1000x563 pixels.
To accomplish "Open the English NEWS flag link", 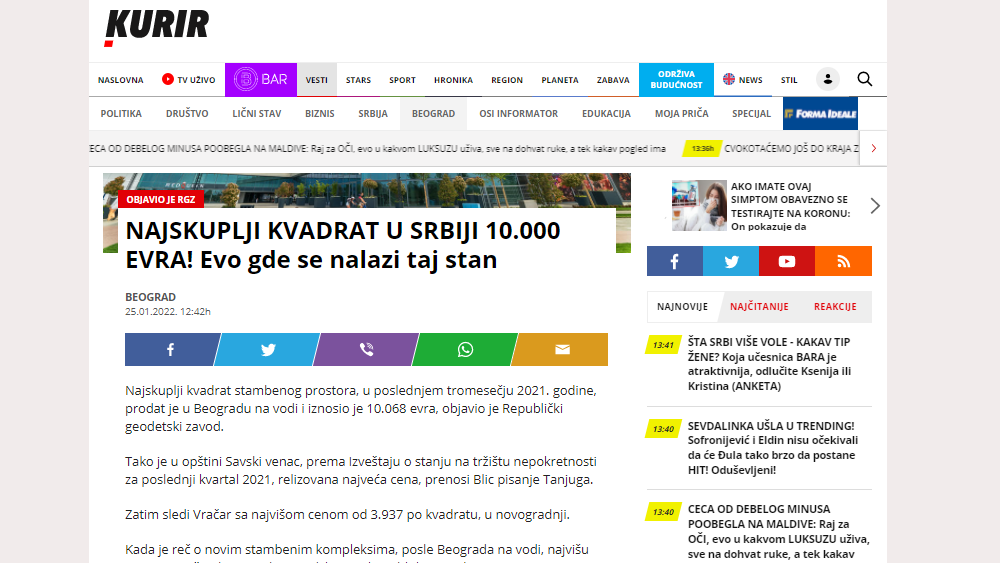I will (x=742, y=80).
